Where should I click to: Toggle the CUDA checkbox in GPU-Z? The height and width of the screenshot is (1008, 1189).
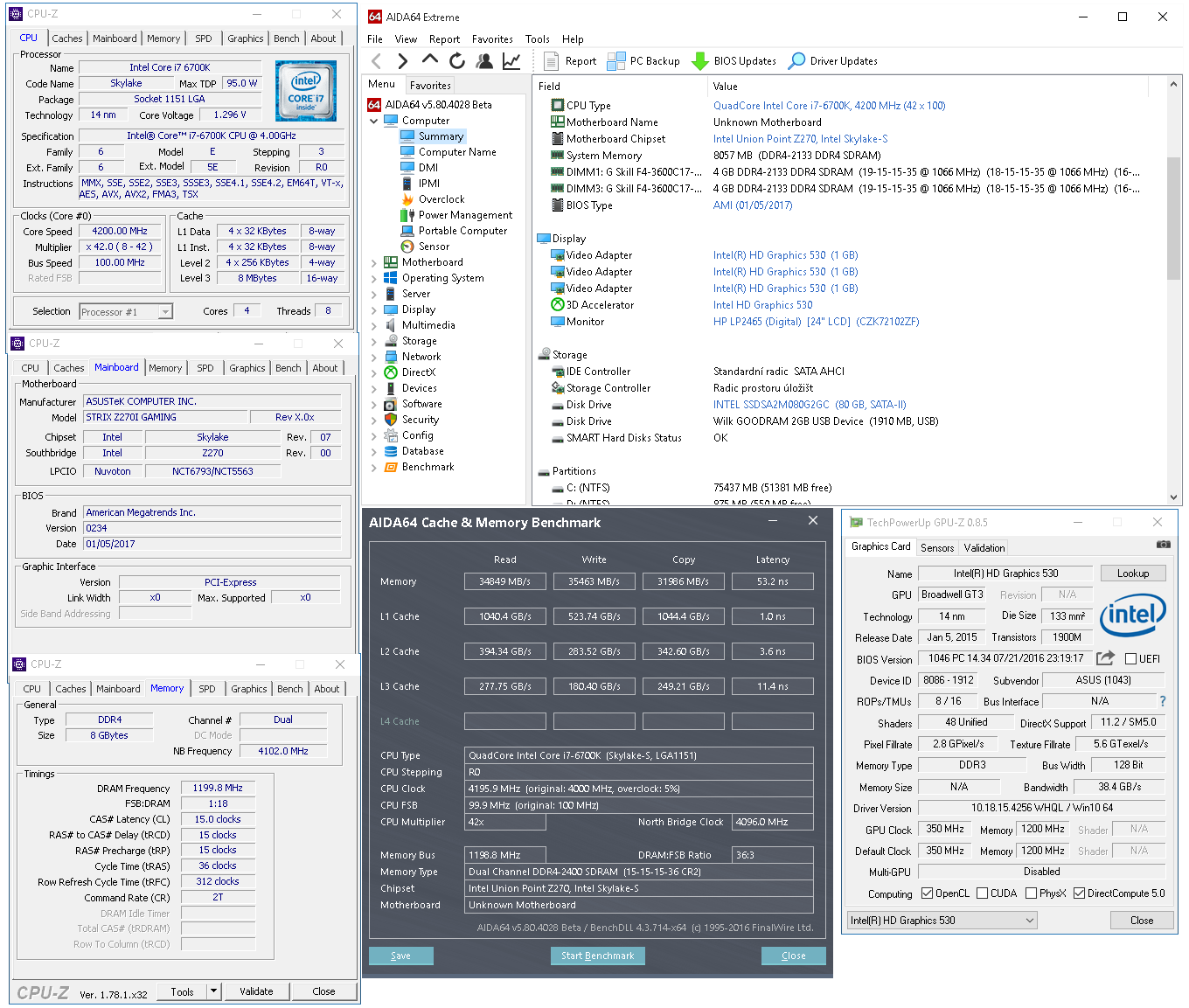click(x=983, y=893)
